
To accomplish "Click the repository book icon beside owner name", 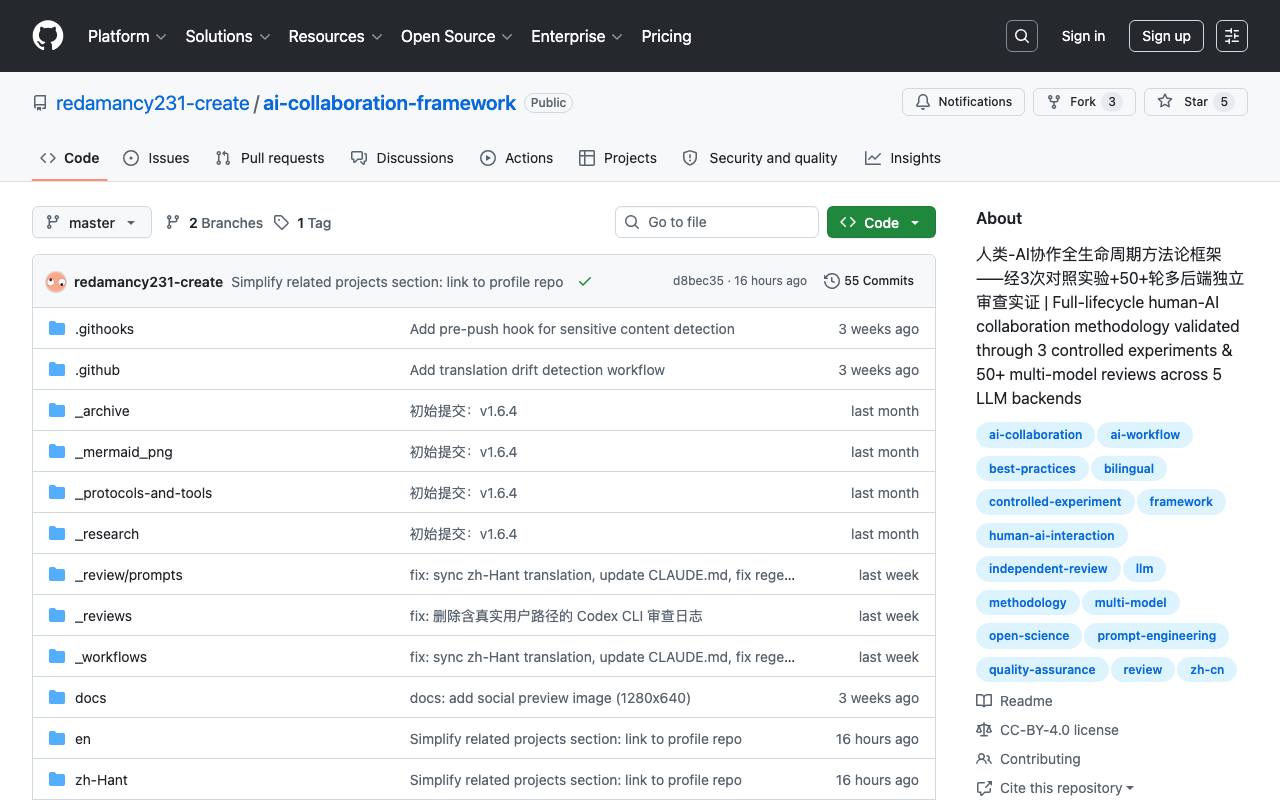I will pyautogui.click(x=40, y=103).
